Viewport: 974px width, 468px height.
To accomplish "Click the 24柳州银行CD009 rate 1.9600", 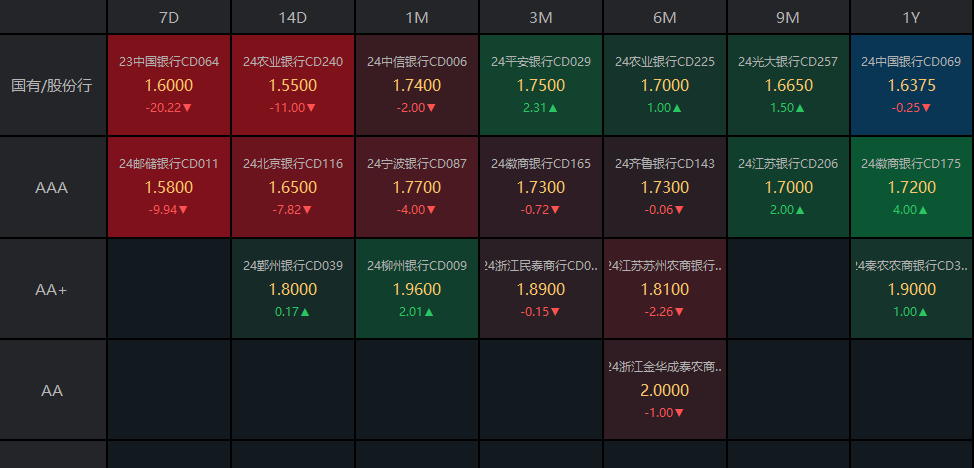I will pos(417,289).
